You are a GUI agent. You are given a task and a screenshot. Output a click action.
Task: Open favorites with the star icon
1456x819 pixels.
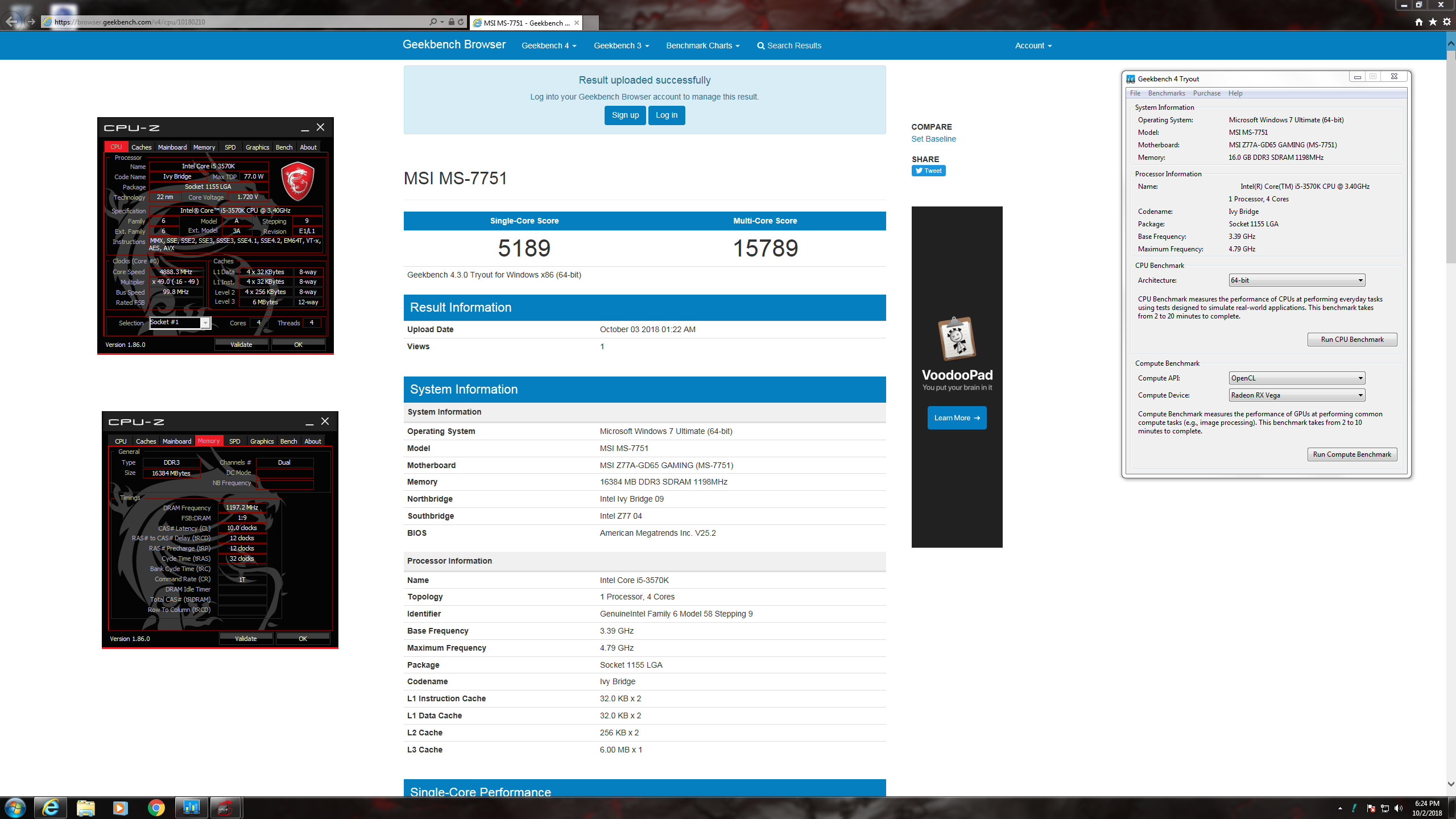(1433, 22)
